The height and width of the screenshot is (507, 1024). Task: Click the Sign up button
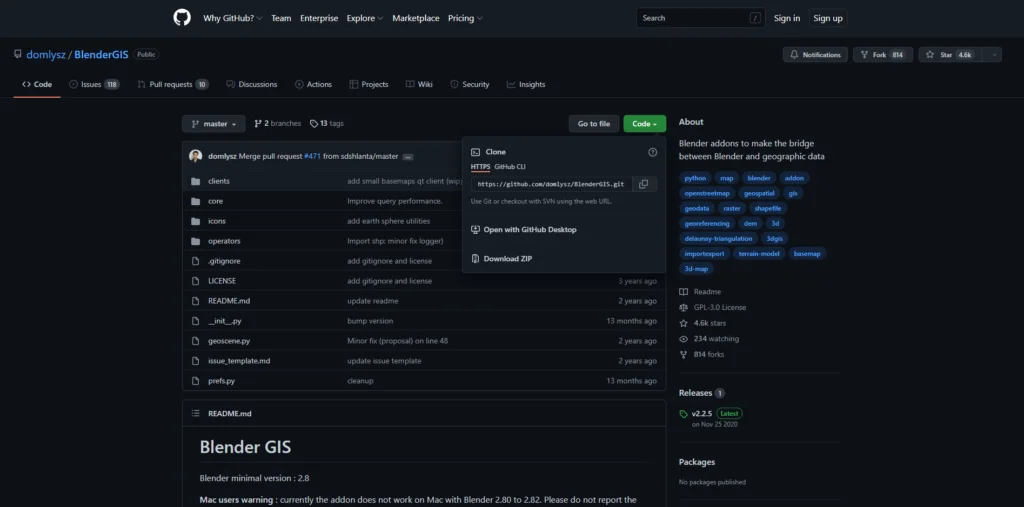(828, 18)
